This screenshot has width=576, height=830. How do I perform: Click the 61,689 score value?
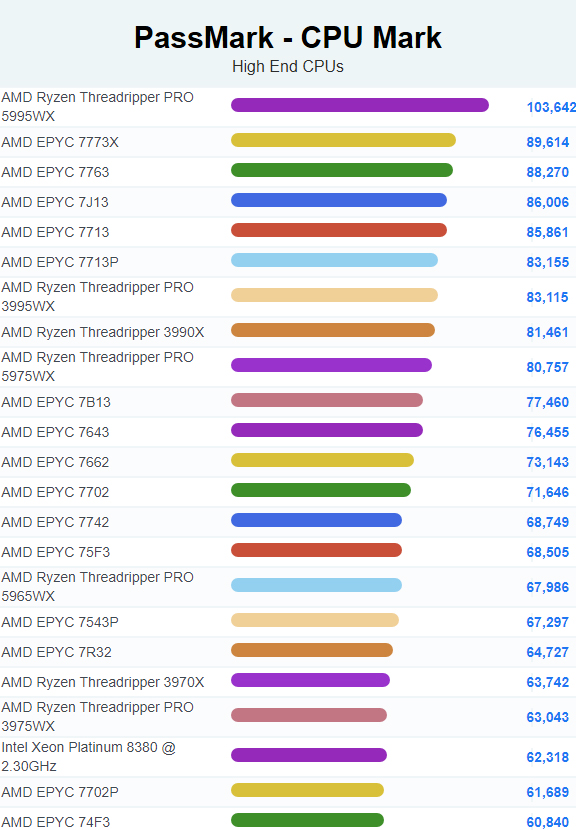pyautogui.click(x=547, y=792)
